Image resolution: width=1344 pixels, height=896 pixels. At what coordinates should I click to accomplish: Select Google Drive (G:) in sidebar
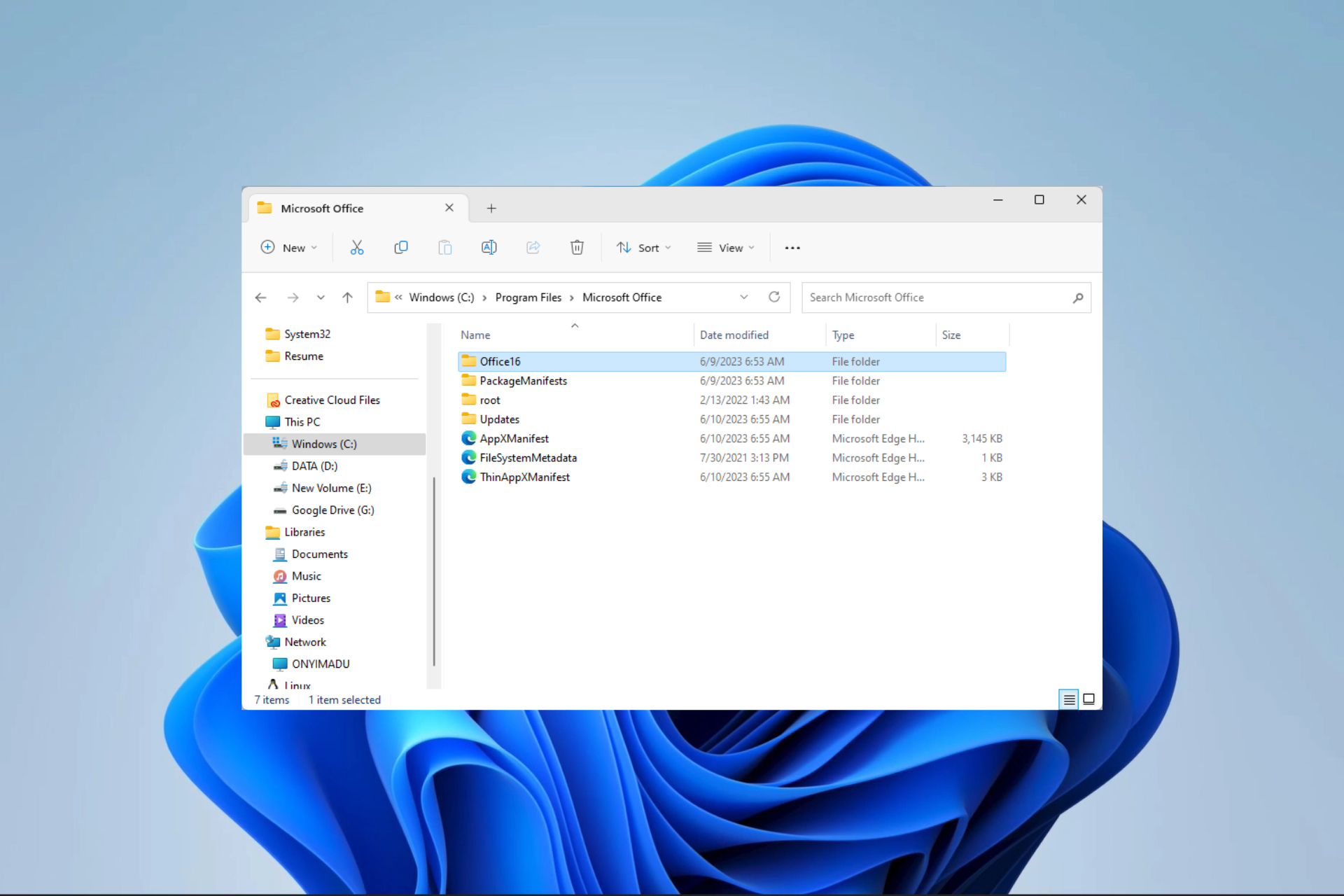pyautogui.click(x=332, y=510)
